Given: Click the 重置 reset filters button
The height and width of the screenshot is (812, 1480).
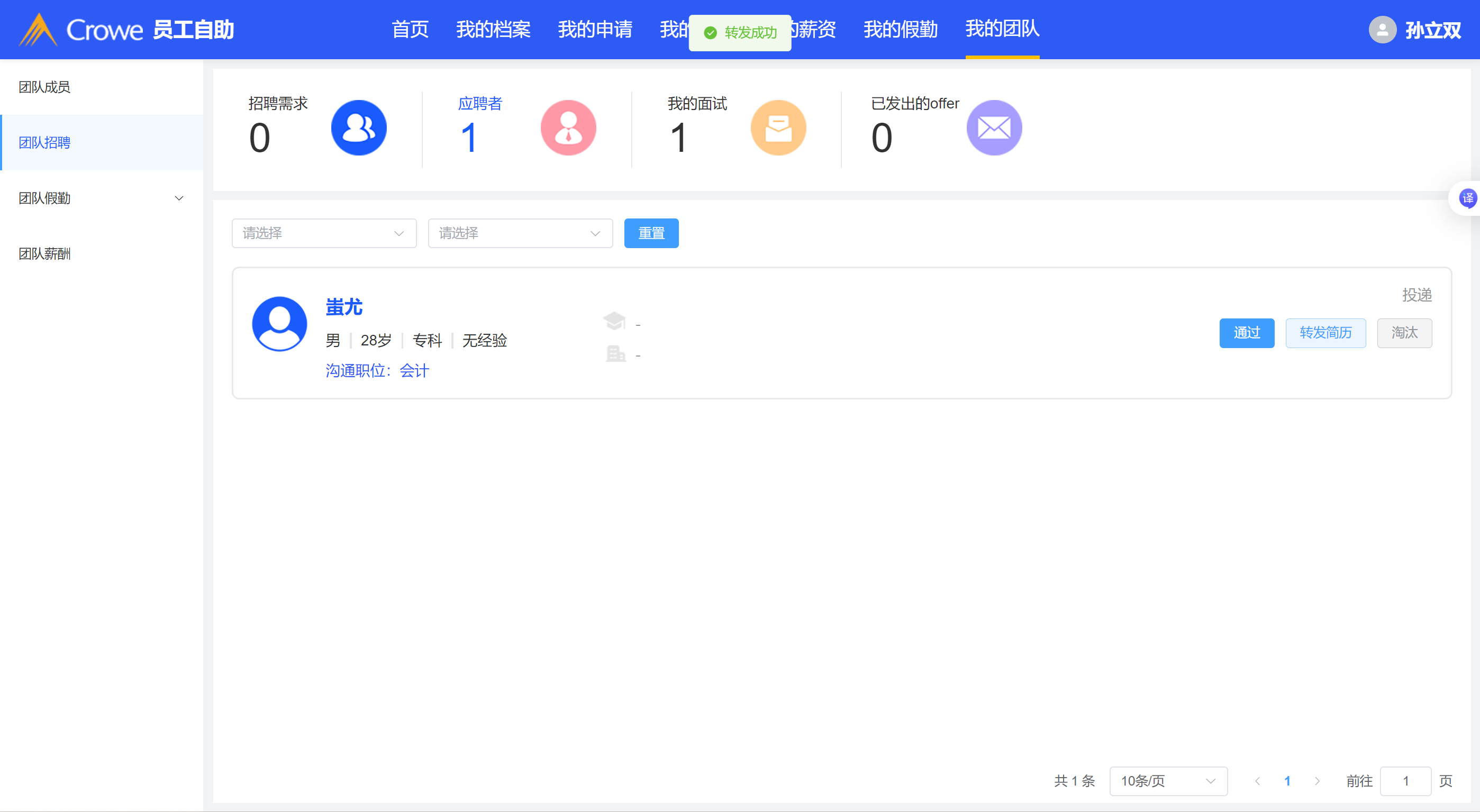Looking at the screenshot, I should (651, 233).
